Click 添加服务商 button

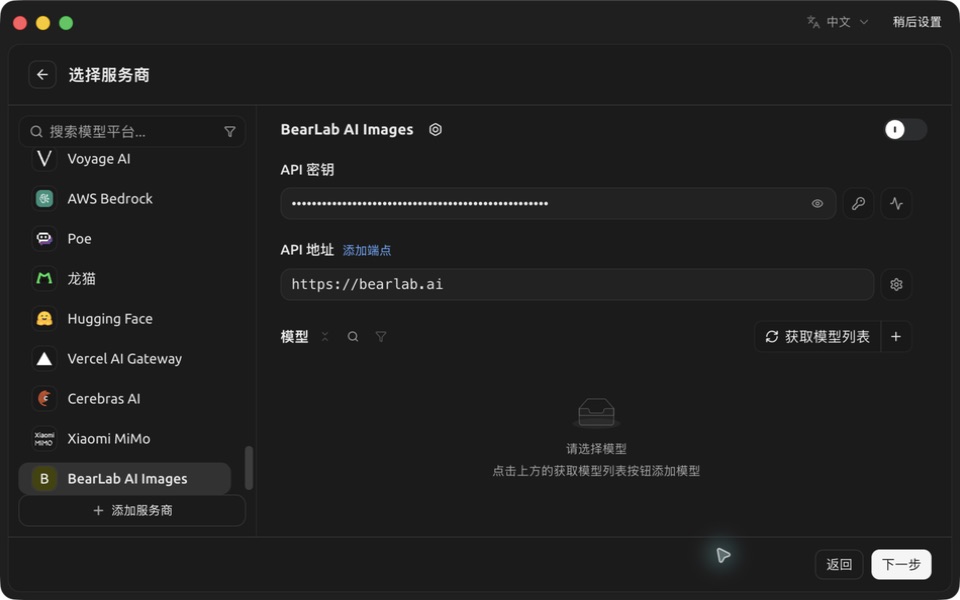(x=132, y=511)
